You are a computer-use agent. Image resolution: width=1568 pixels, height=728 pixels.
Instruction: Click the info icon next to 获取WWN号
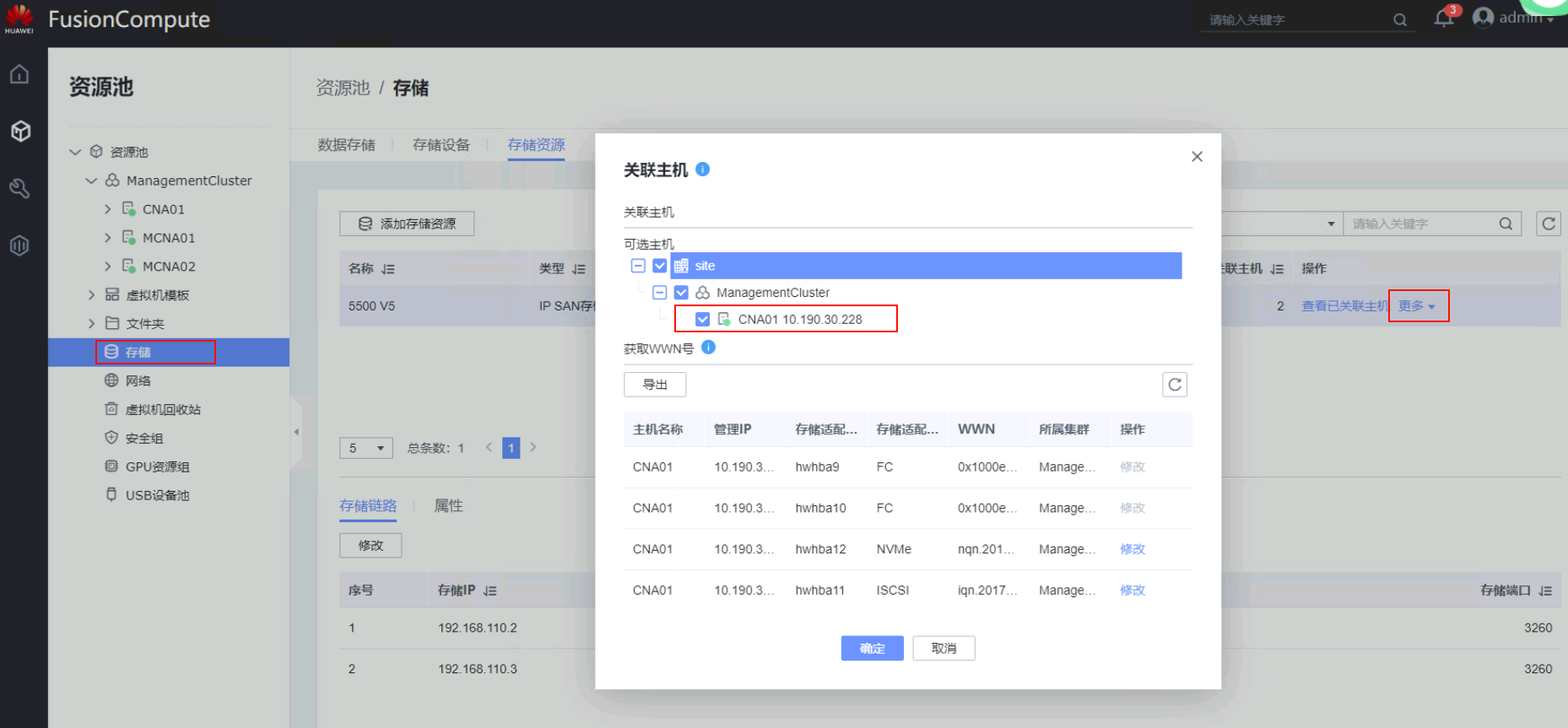click(708, 348)
